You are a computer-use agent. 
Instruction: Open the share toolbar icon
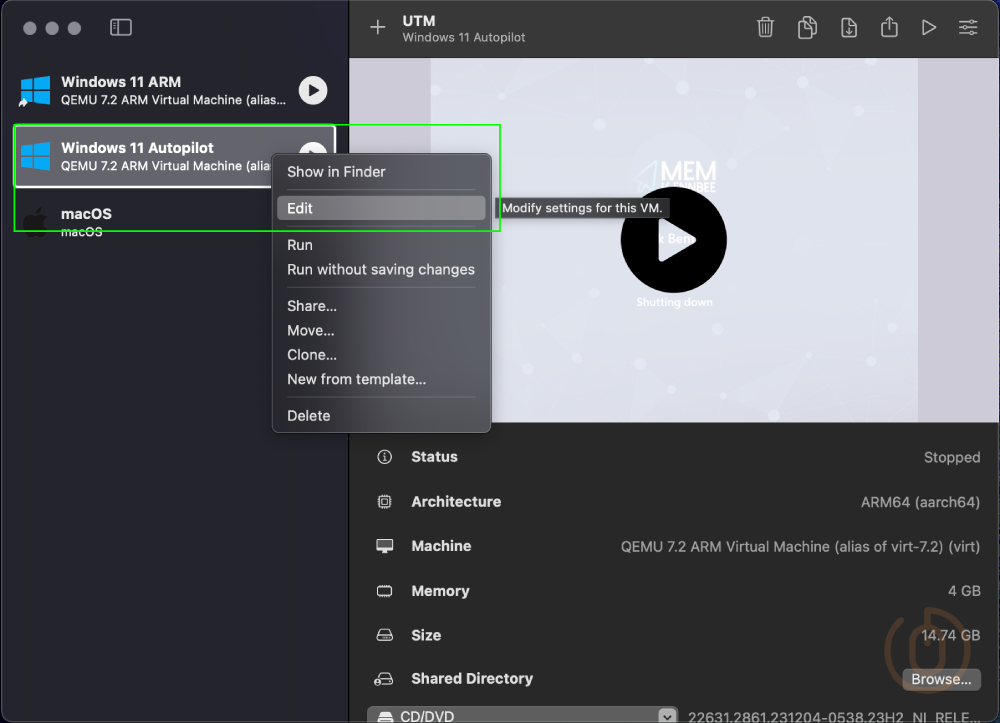(888, 27)
